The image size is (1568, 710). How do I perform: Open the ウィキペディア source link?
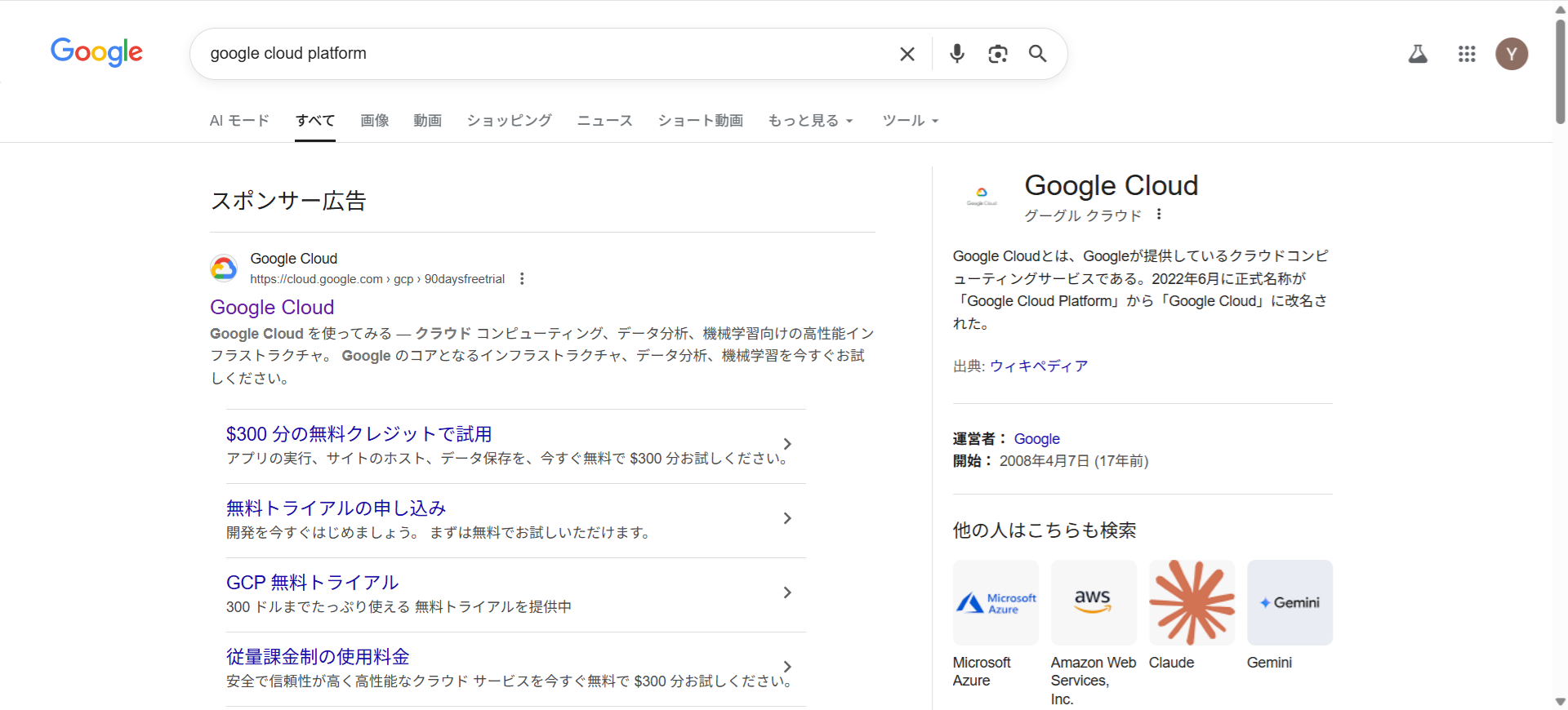click(1039, 366)
